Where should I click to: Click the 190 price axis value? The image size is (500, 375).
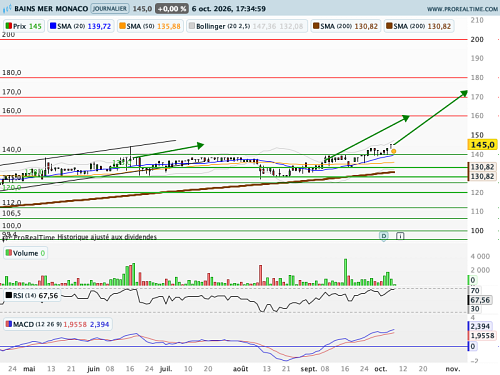[477, 58]
